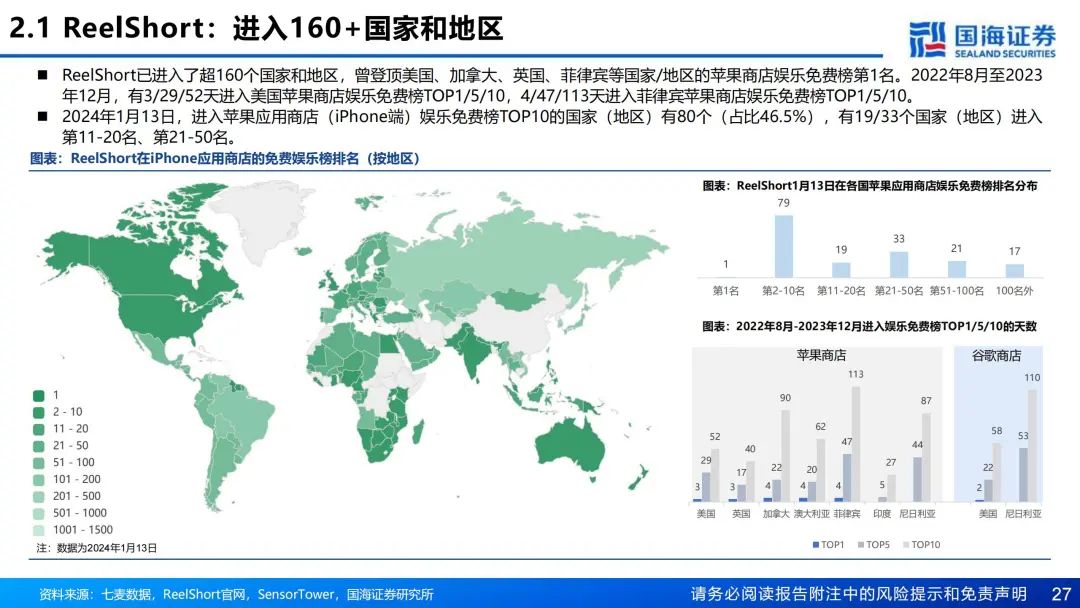The image size is (1080, 608).
Task: Click the source line "资料来源：七麦数据，ReelShort官网，SensorTower，国海证券研究所"
Action: pyautogui.click(x=236, y=594)
